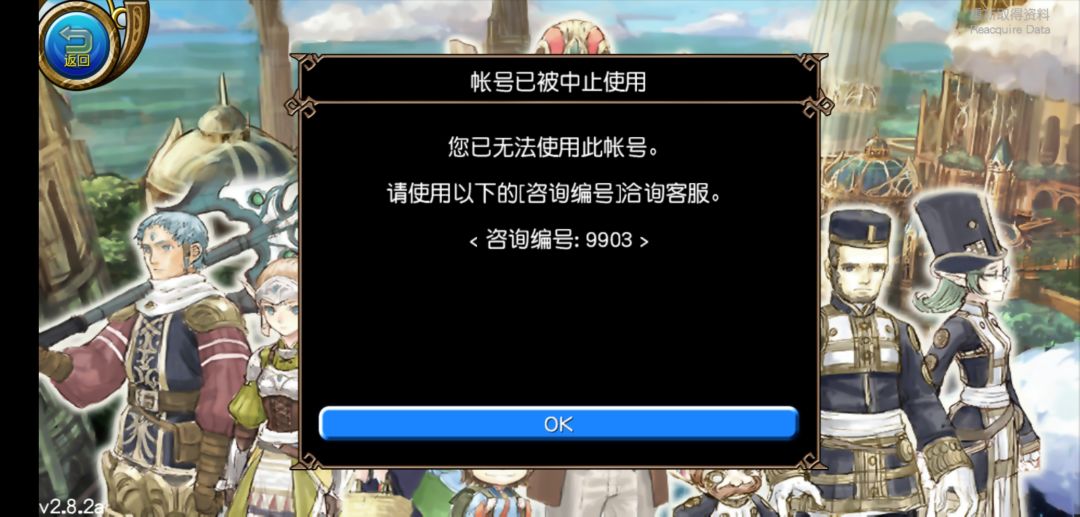This screenshot has height=517, width=1080.
Task: Tap the Reacquire Data link
Action: (1010, 22)
